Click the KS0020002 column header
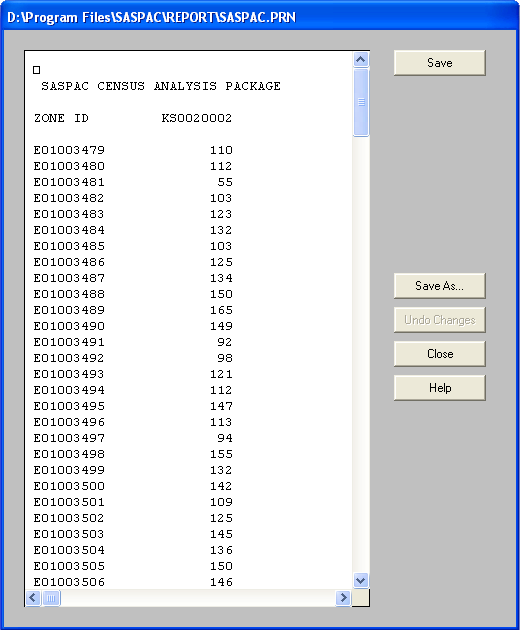 pyautogui.click(x=197, y=118)
